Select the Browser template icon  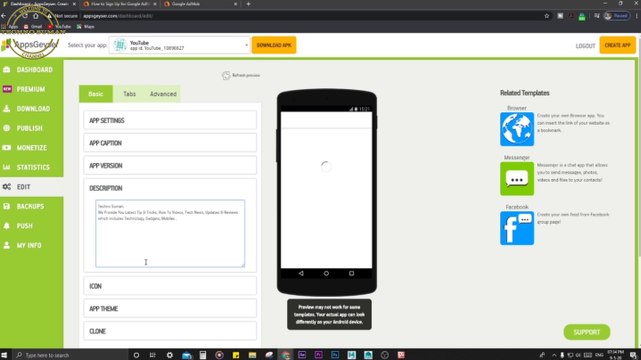(517, 129)
